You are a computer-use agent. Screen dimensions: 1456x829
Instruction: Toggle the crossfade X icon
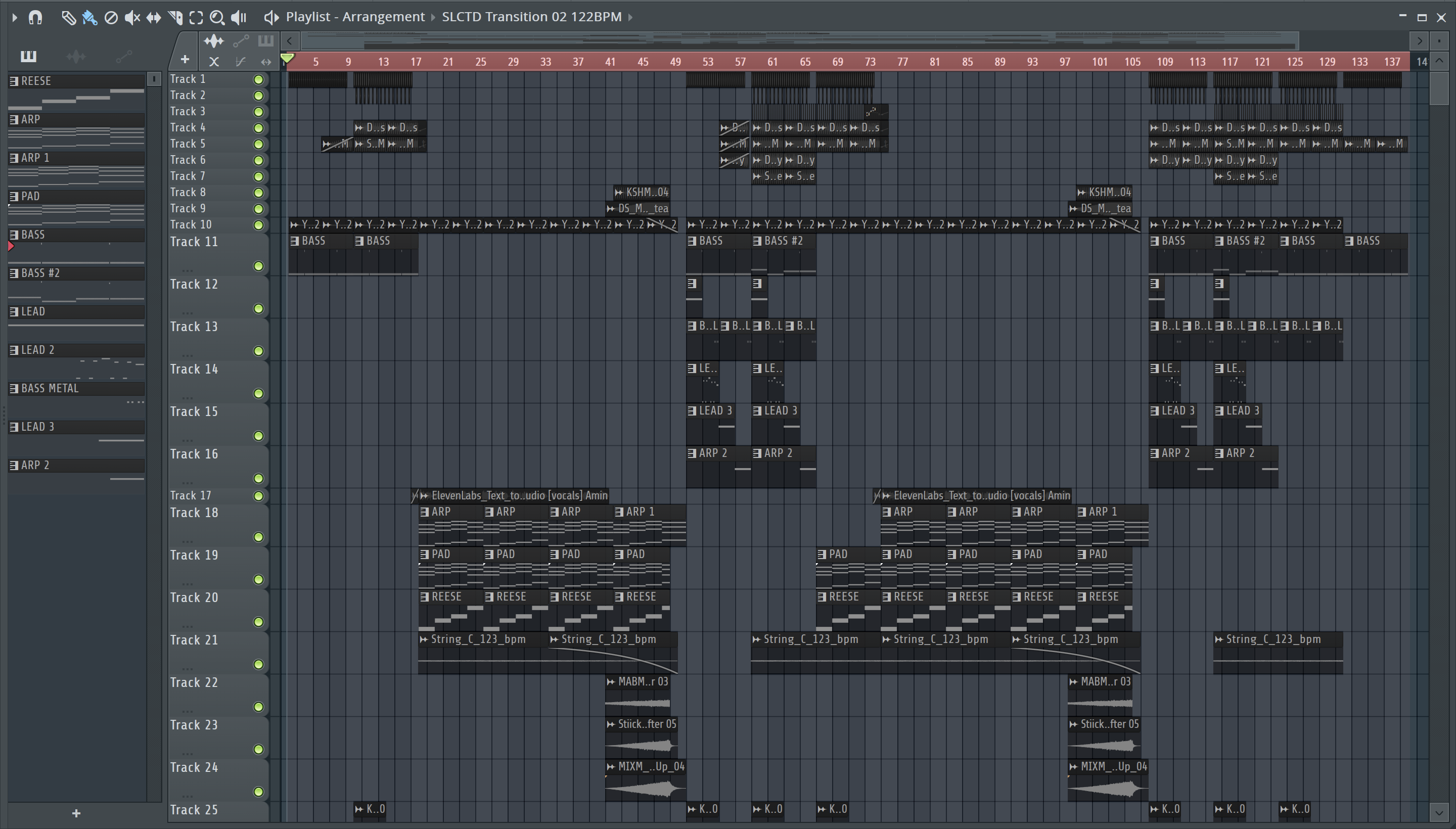click(213, 62)
